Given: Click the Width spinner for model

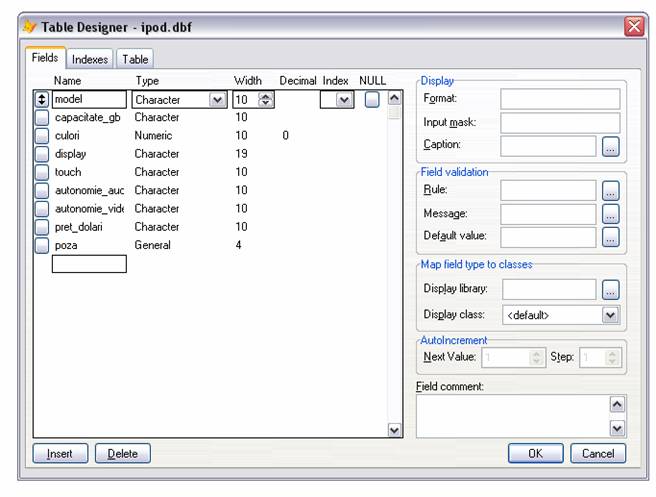Looking at the screenshot, I should 265,99.
